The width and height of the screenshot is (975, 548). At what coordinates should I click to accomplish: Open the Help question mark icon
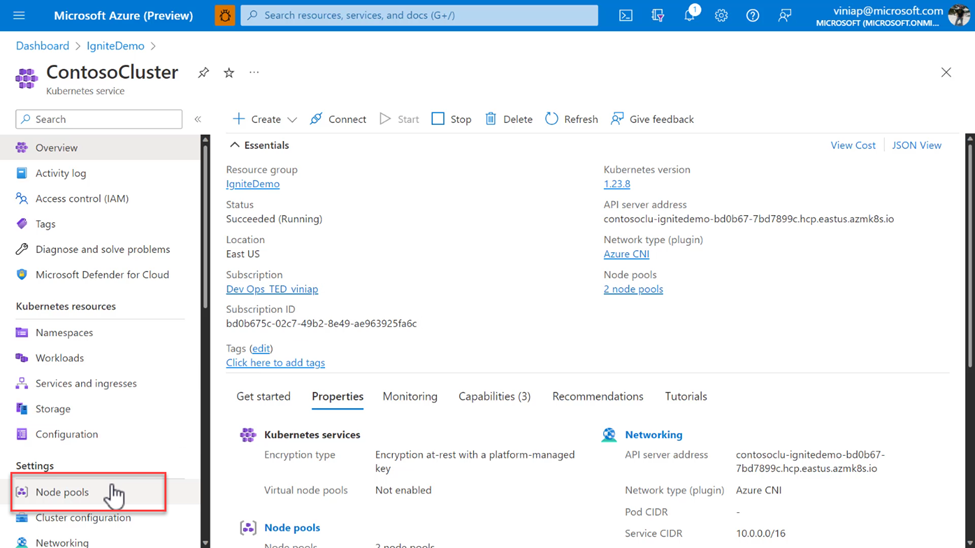click(752, 15)
